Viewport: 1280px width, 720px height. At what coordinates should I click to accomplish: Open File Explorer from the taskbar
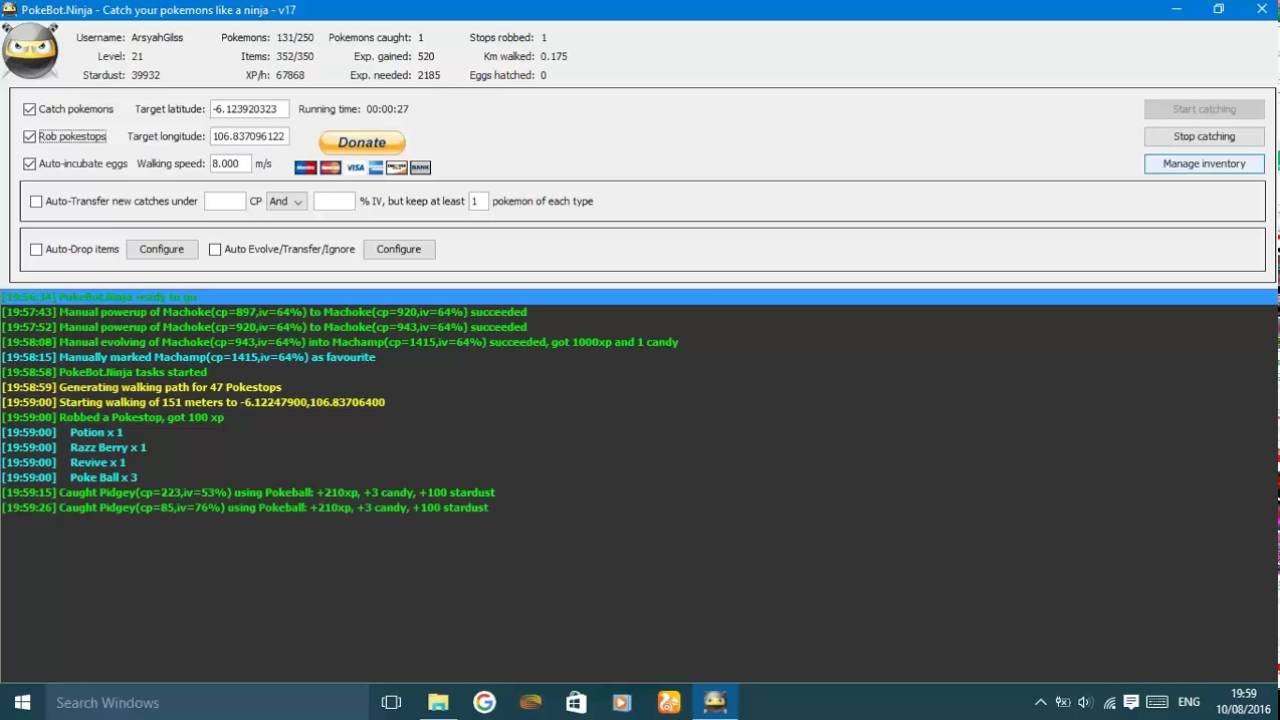tap(438, 702)
